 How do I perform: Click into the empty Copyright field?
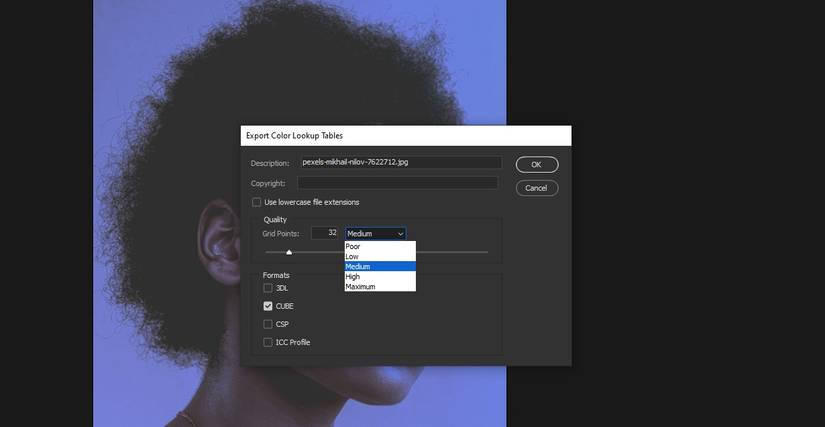[397, 183]
